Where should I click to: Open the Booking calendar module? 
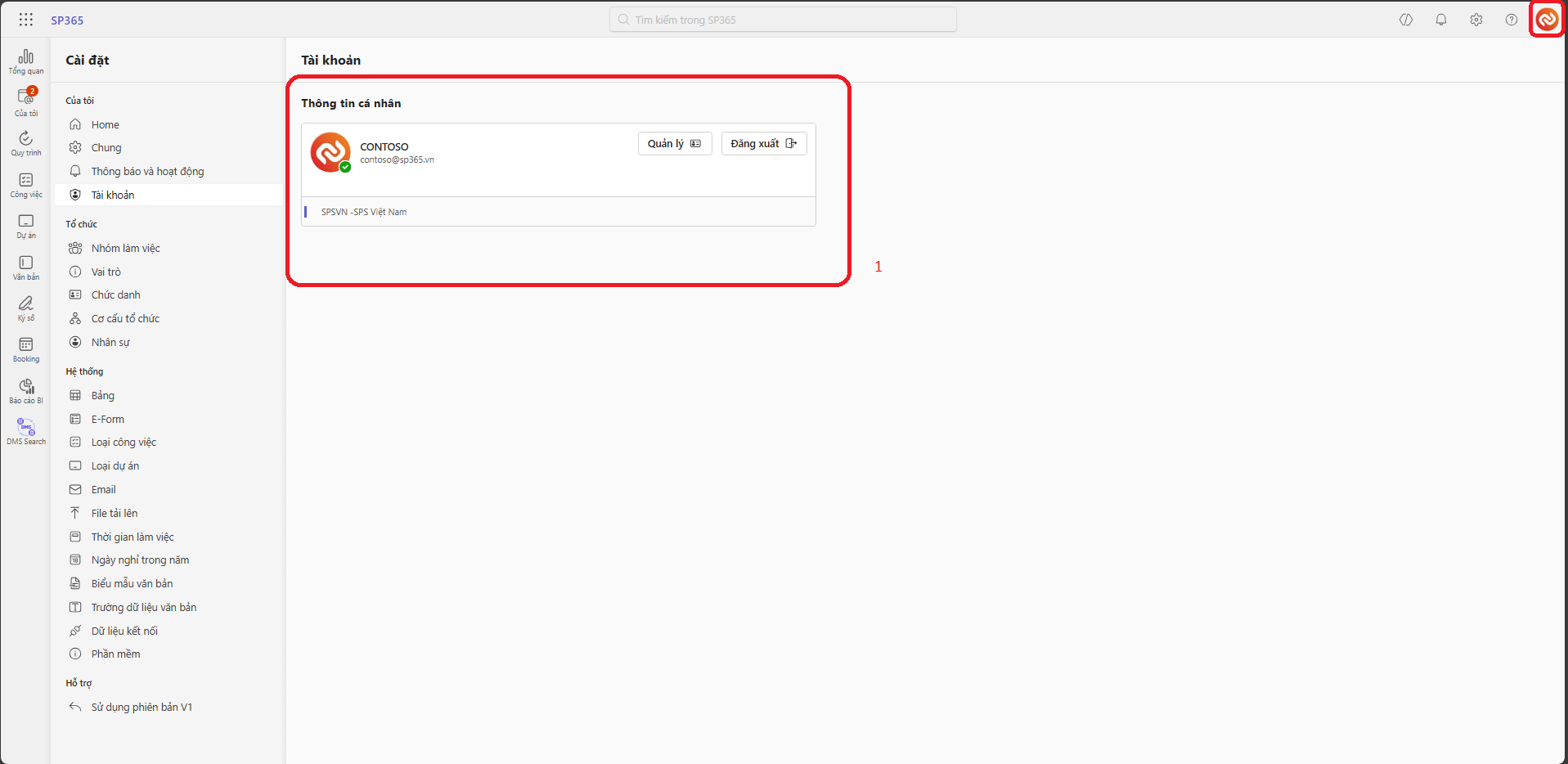point(26,349)
